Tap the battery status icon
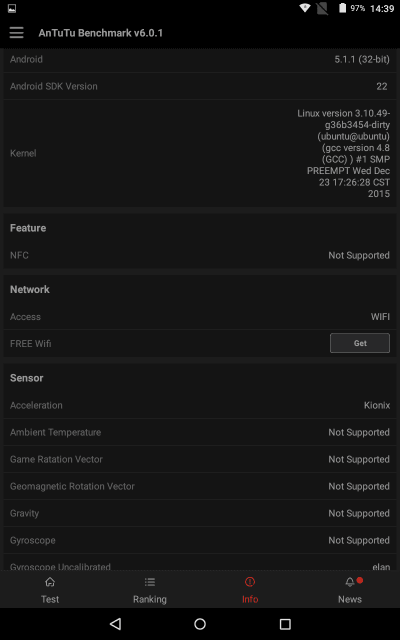The height and width of the screenshot is (640, 400). point(342,8)
